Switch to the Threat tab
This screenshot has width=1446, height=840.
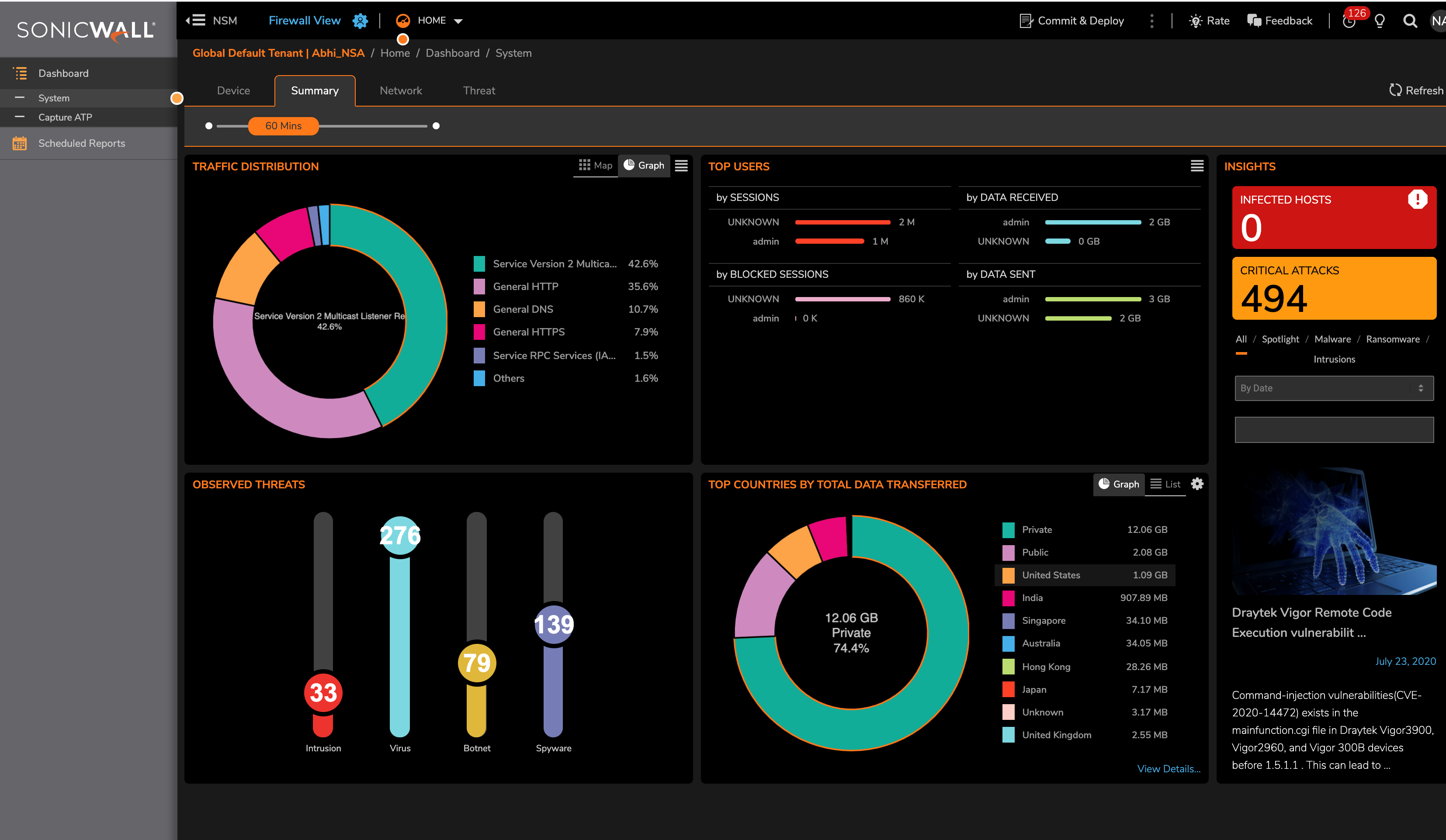479,91
